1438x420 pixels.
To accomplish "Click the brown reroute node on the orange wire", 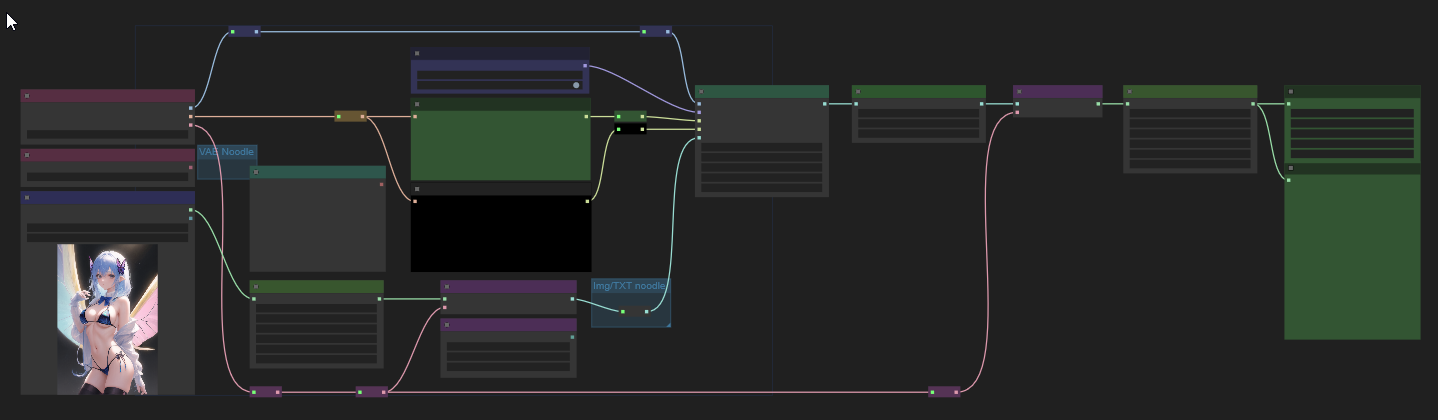I will click(x=350, y=116).
